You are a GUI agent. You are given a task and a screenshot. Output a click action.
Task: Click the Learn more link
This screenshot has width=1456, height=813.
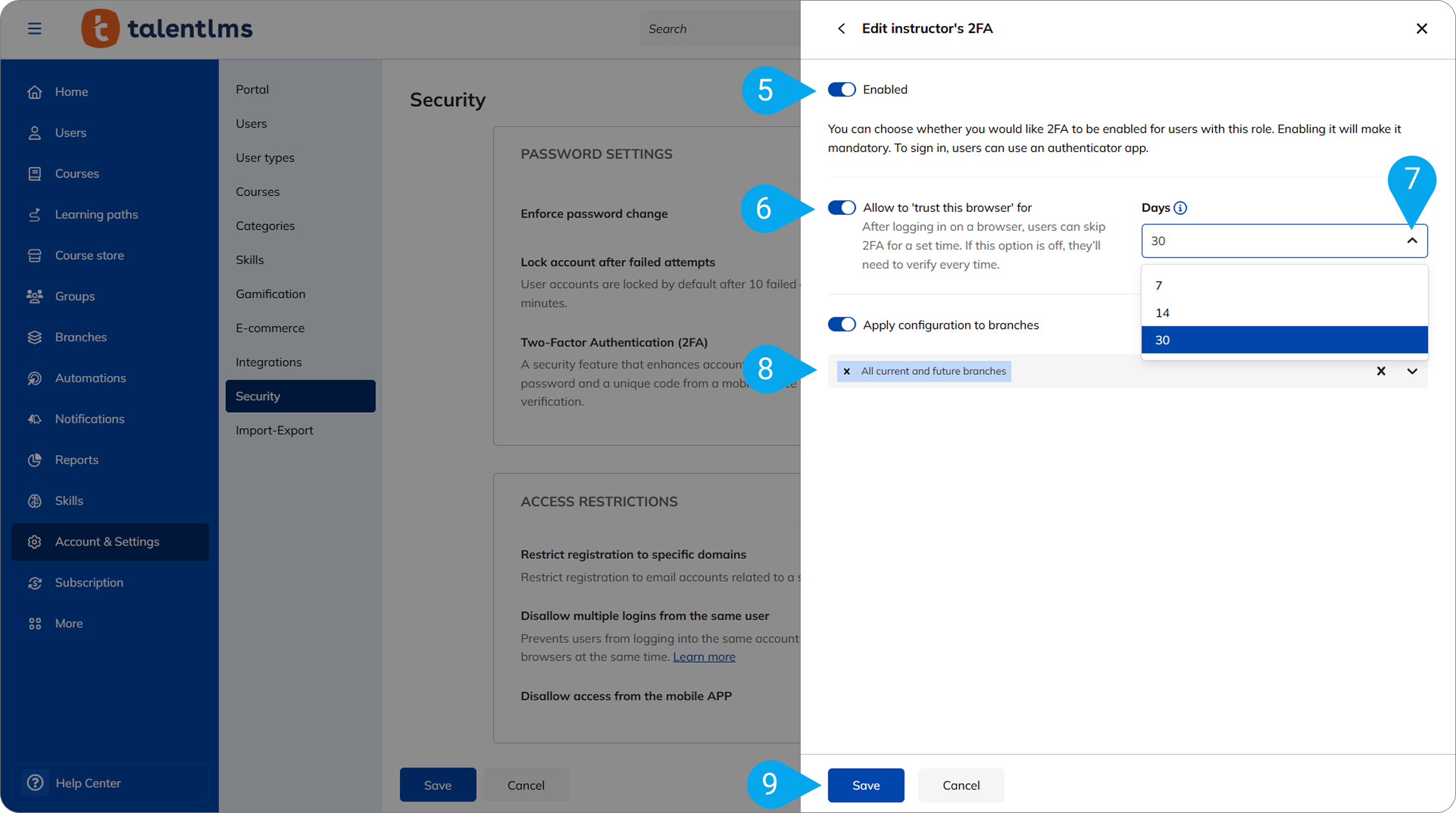(704, 657)
